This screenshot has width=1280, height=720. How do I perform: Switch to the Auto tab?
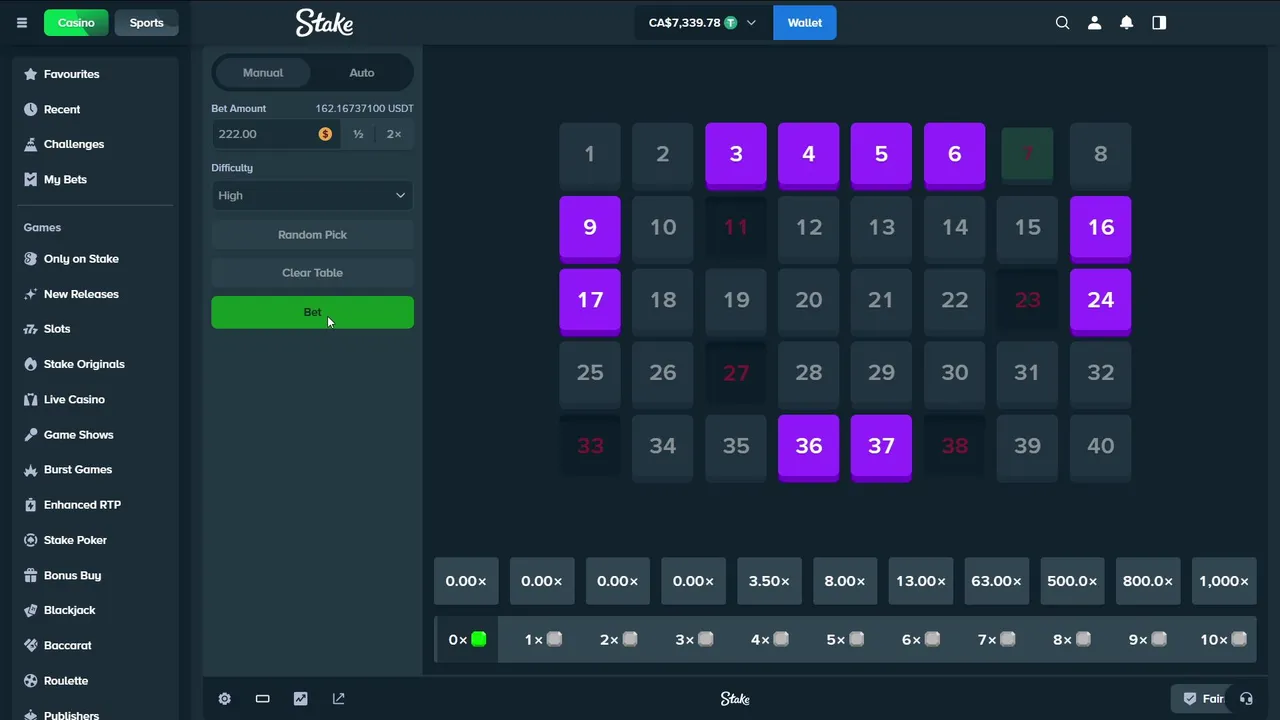362,73
